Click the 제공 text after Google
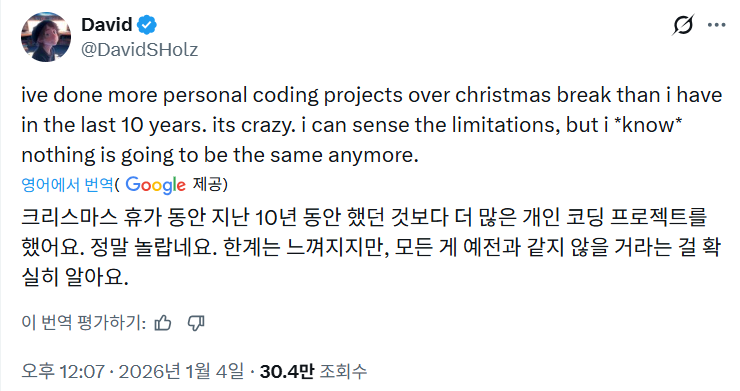The image size is (740, 391). (207, 184)
